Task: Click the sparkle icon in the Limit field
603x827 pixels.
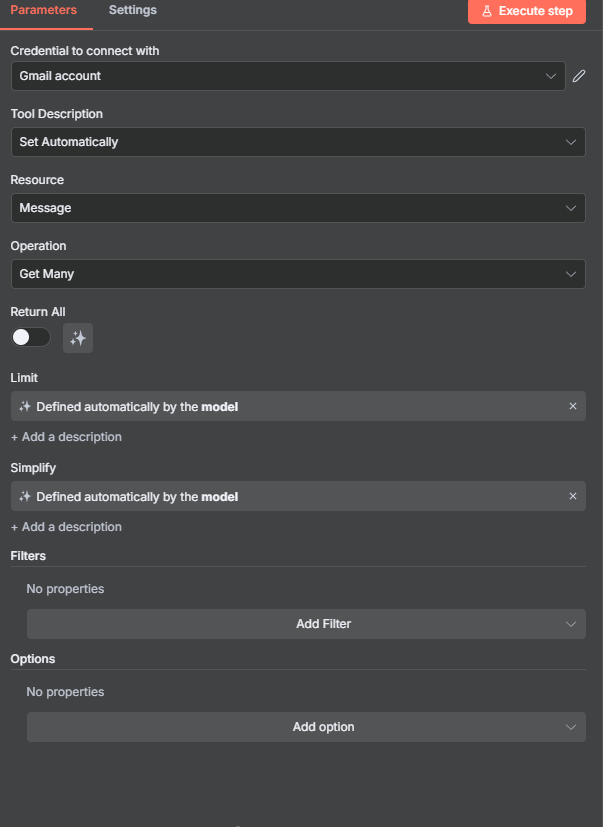Action: pos(25,407)
